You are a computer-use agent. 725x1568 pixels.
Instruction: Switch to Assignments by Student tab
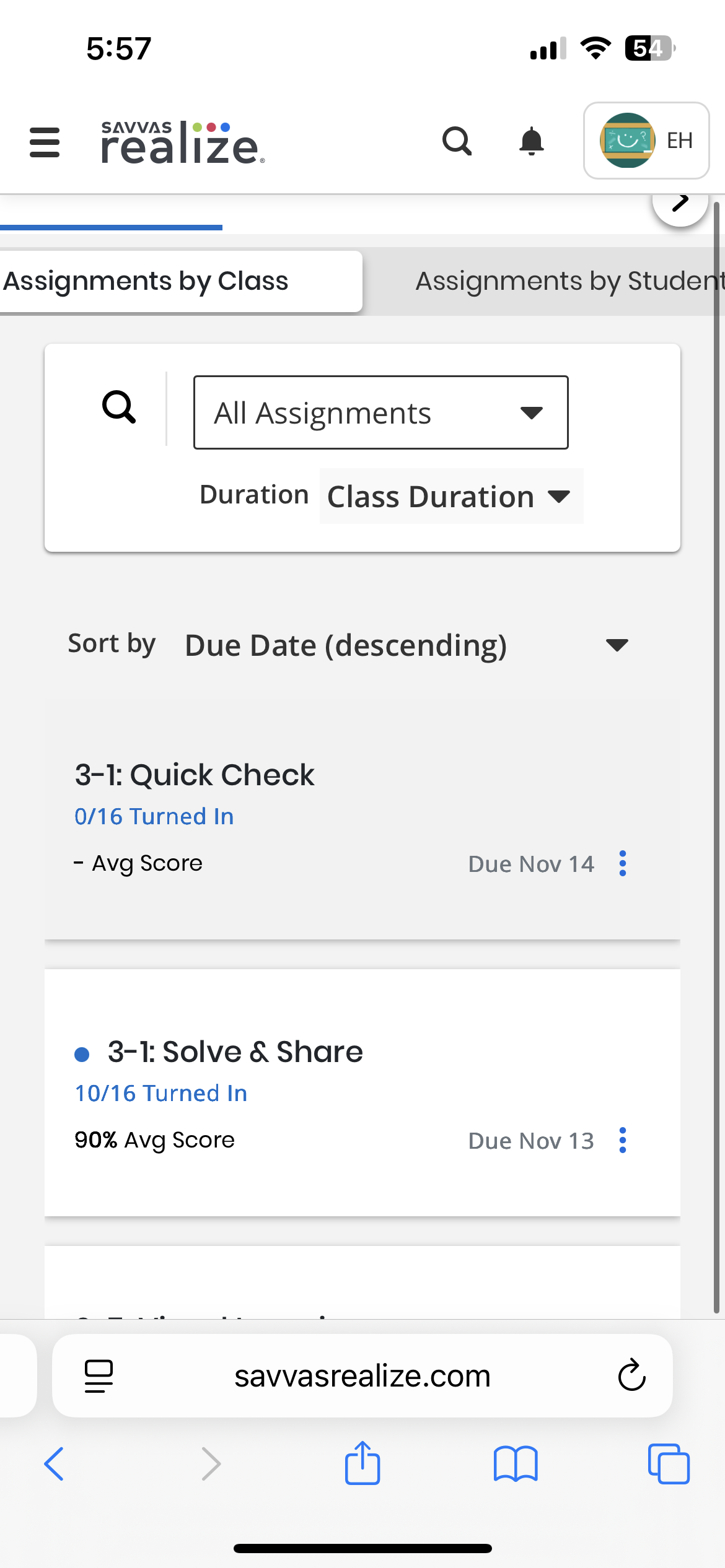[x=567, y=281]
